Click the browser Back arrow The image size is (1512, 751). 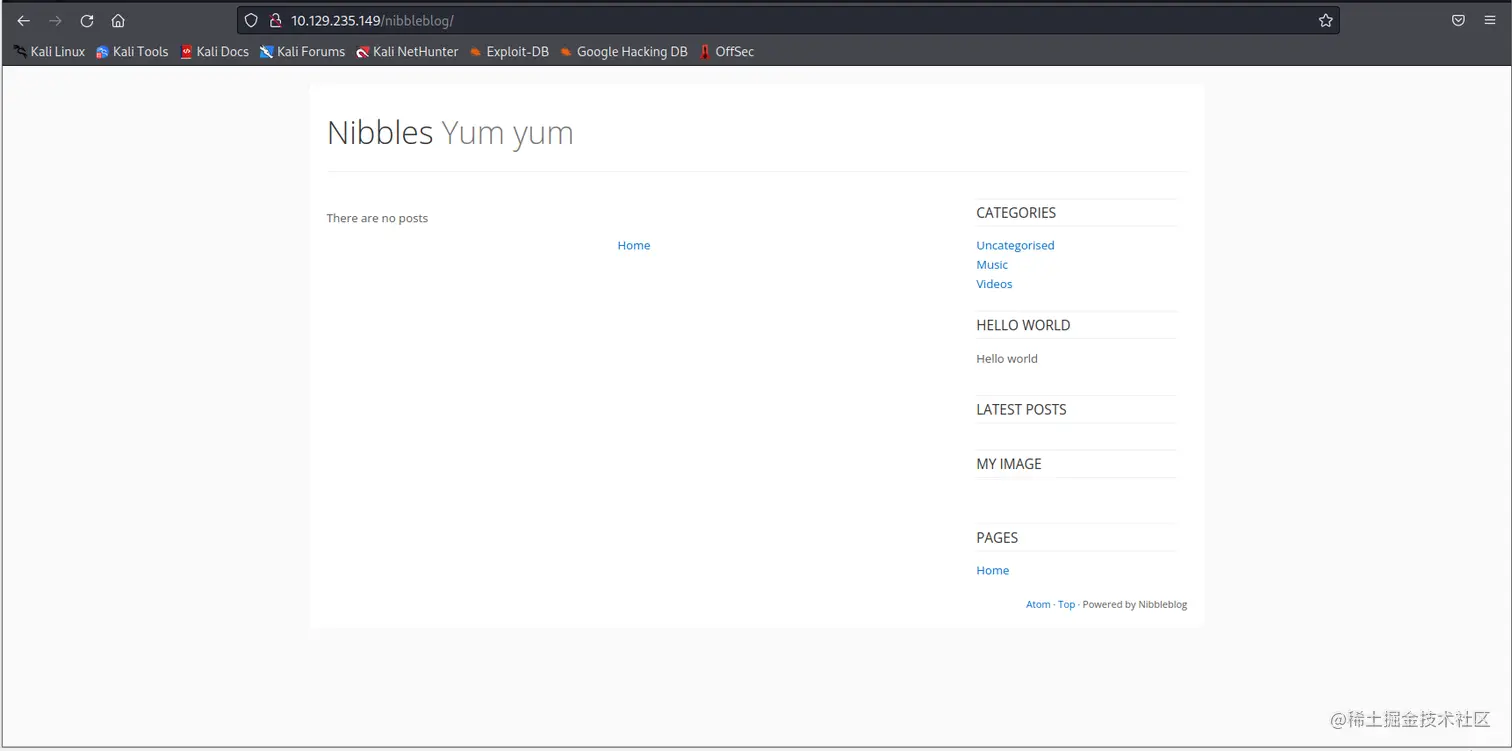pos(24,20)
